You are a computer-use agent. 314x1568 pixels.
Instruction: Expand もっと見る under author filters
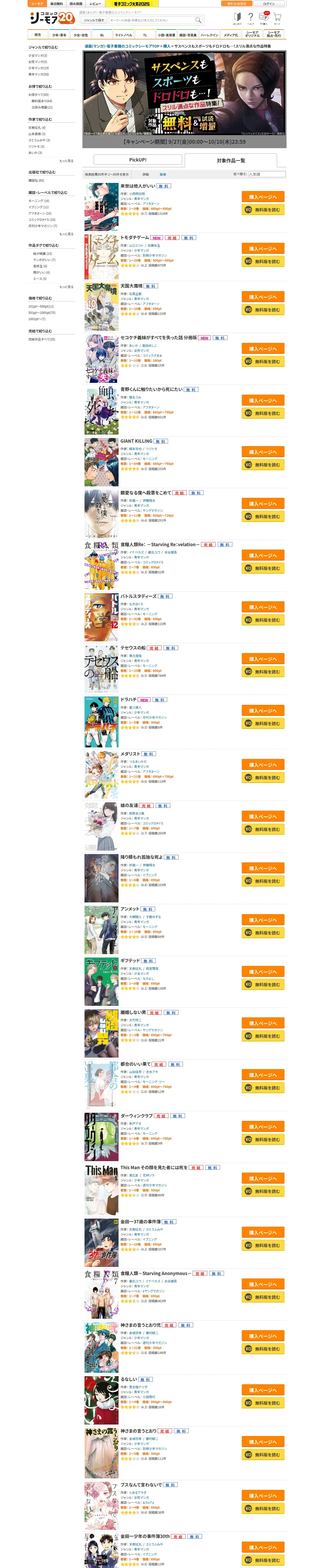coord(66,161)
